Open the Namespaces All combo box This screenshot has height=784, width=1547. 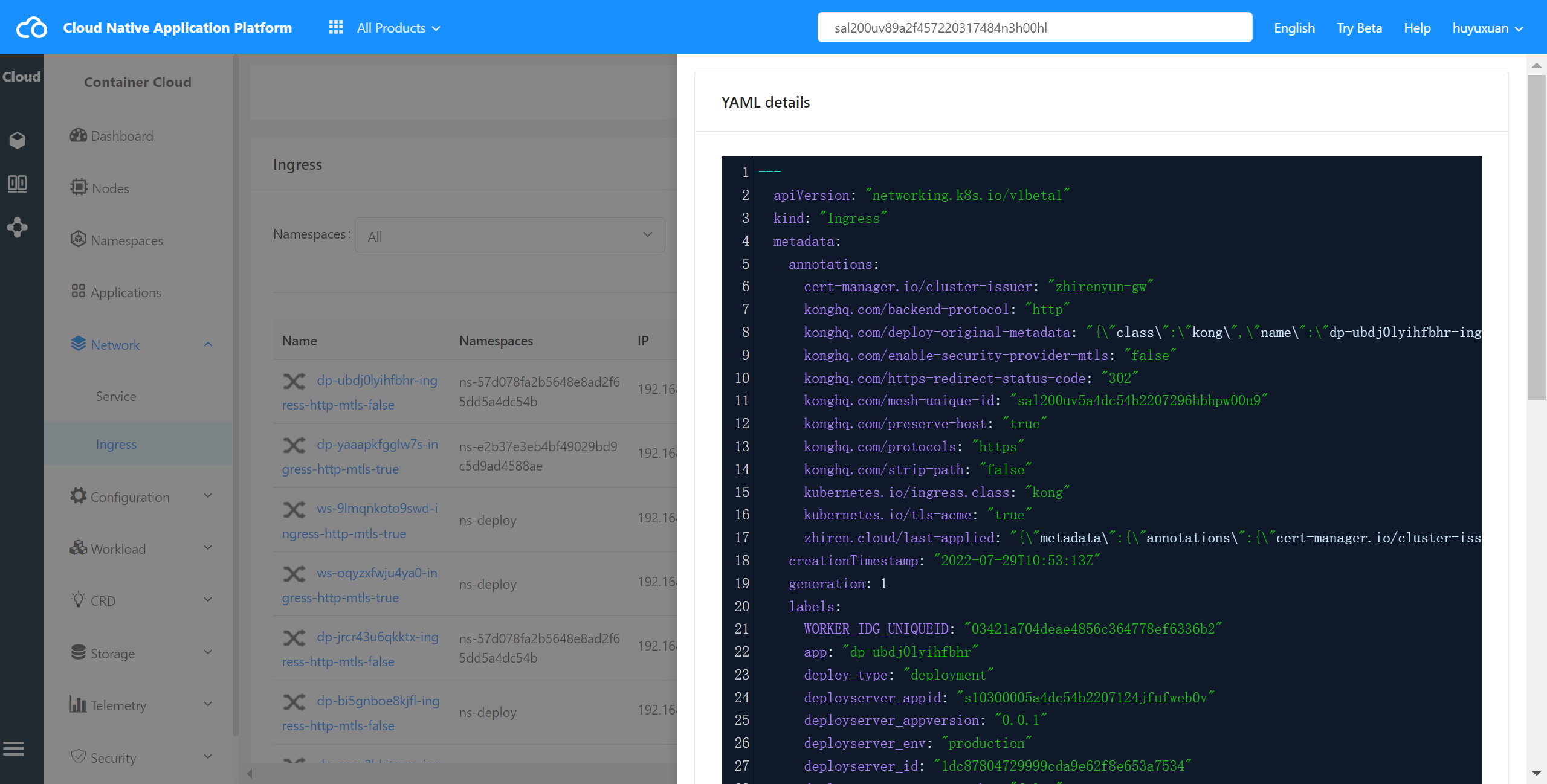pyautogui.click(x=509, y=235)
